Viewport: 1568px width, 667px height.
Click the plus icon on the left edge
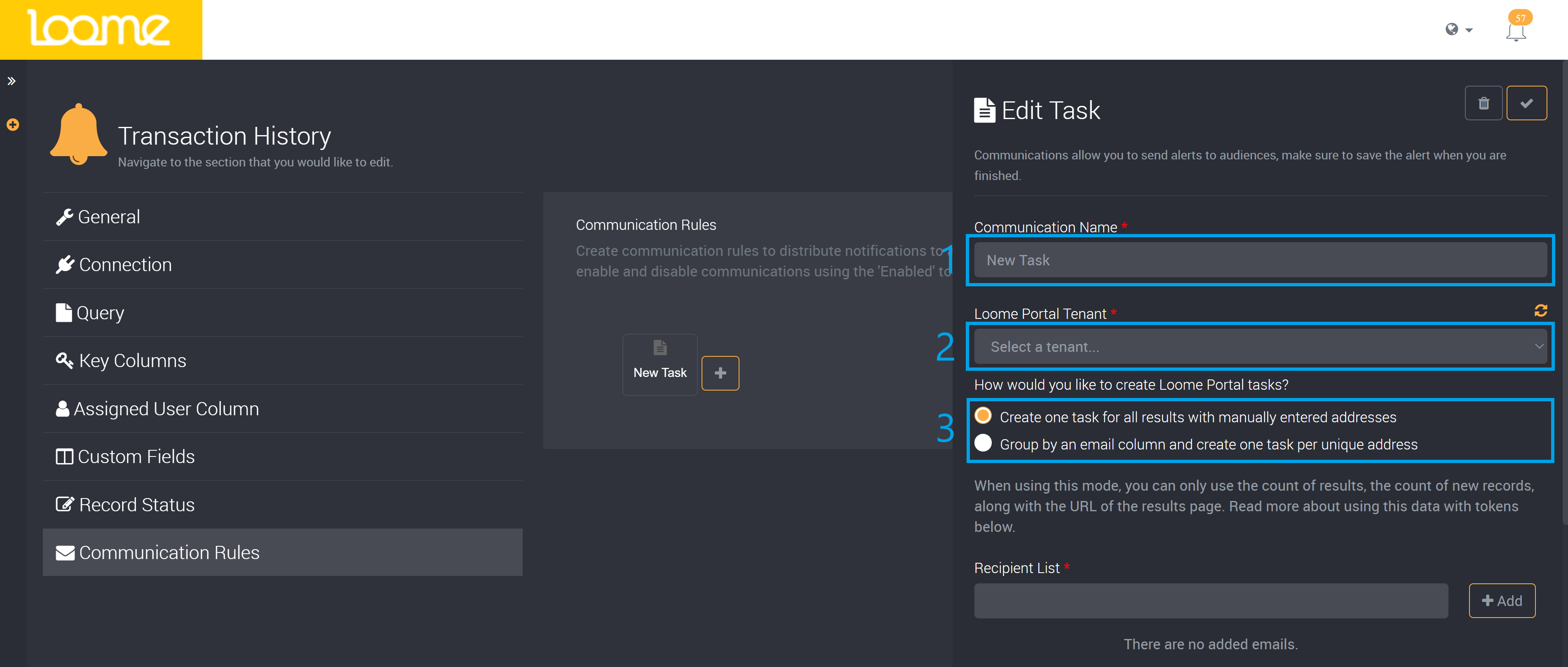click(12, 125)
